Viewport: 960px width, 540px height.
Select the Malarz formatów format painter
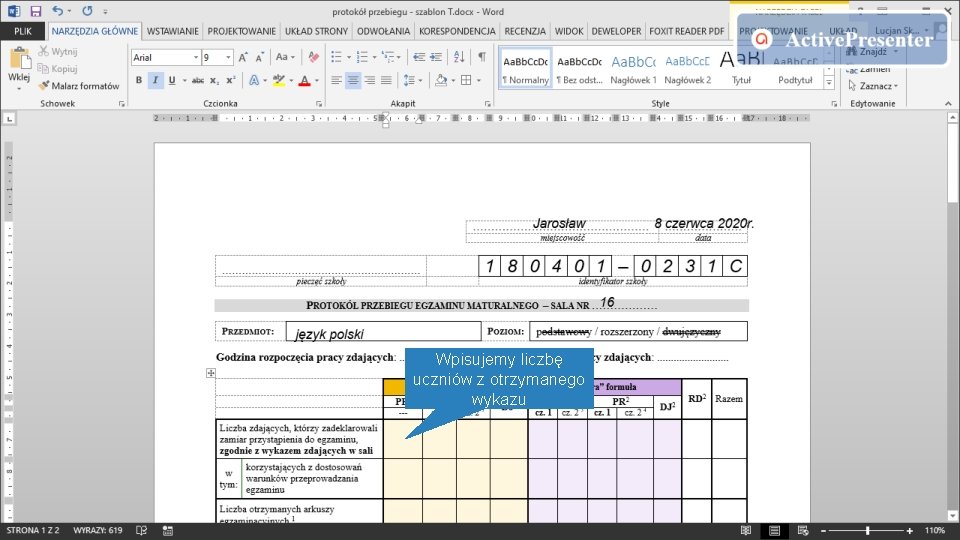tap(79, 86)
